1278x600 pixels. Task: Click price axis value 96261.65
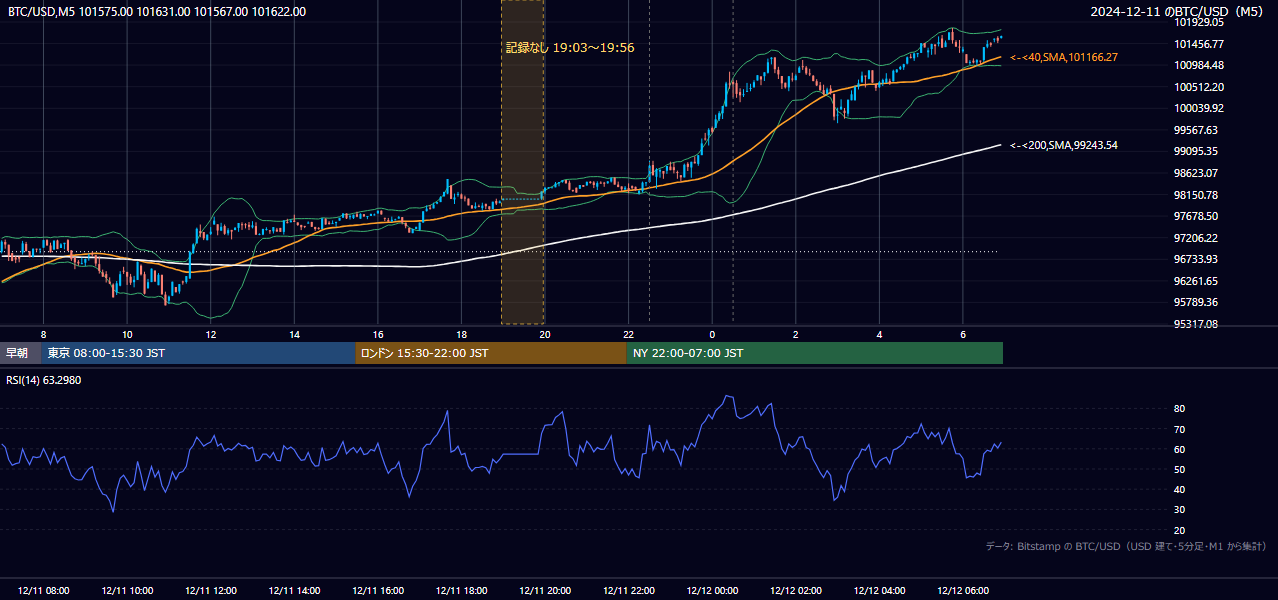coord(1195,281)
